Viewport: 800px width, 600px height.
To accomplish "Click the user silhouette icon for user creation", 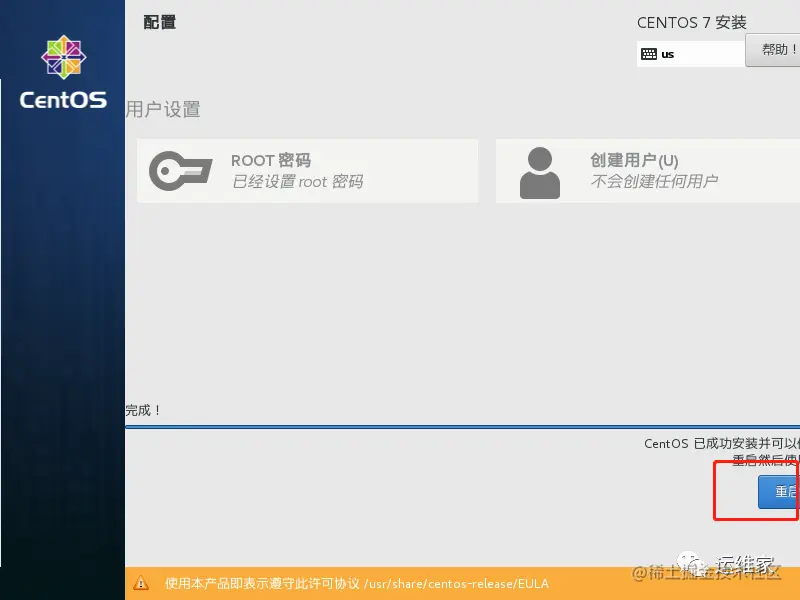I will tap(540, 170).
